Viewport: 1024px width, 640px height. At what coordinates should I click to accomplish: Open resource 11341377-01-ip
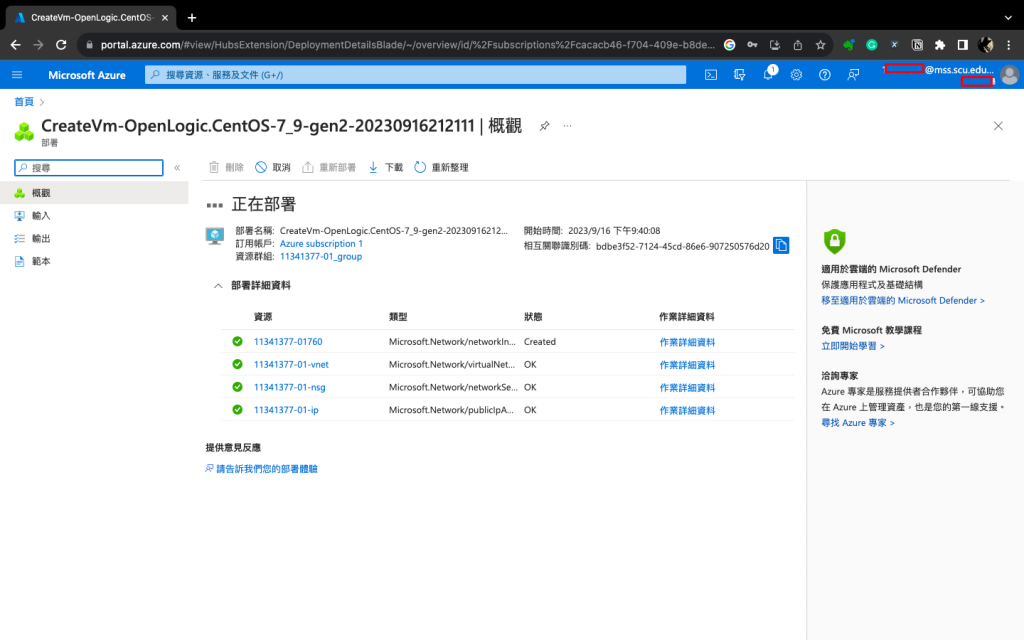click(x=286, y=410)
